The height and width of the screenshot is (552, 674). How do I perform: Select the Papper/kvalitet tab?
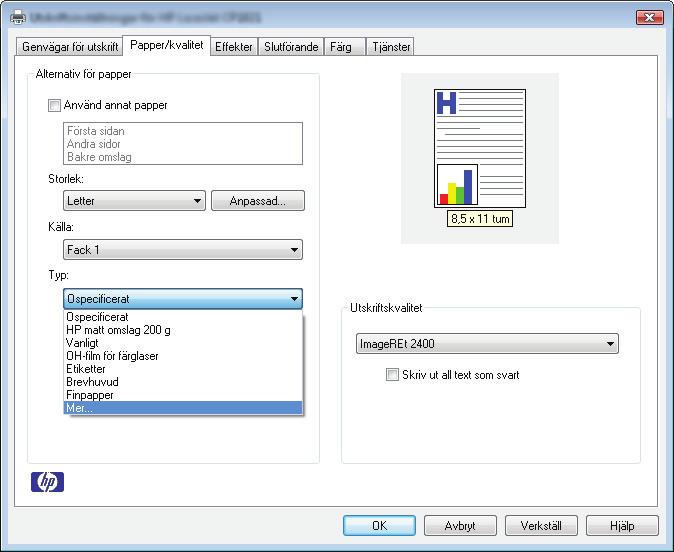(x=166, y=45)
